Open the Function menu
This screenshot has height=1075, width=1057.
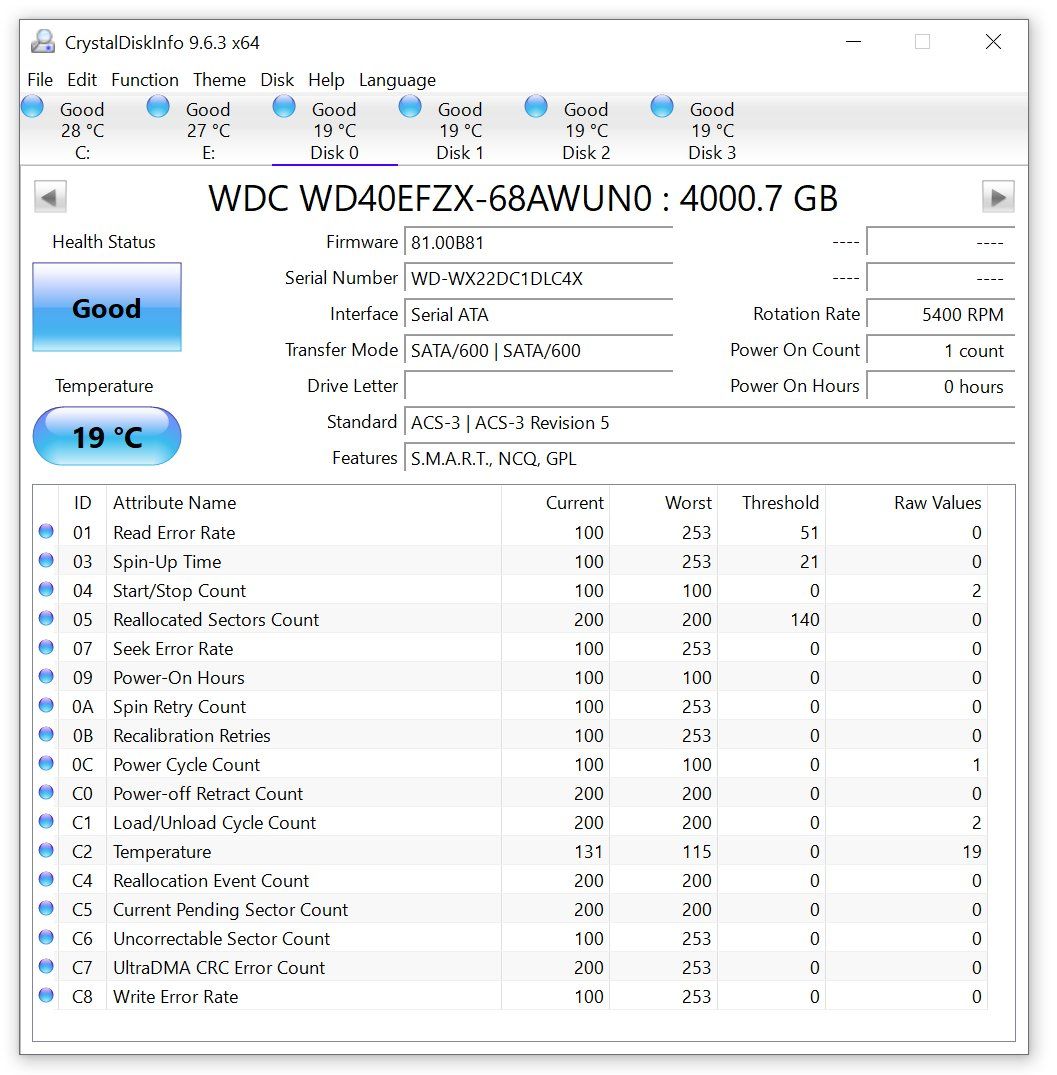(145, 80)
